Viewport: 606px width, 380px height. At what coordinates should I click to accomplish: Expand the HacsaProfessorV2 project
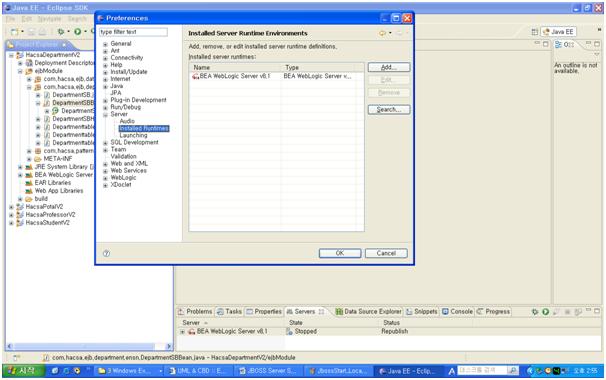click(11, 215)
